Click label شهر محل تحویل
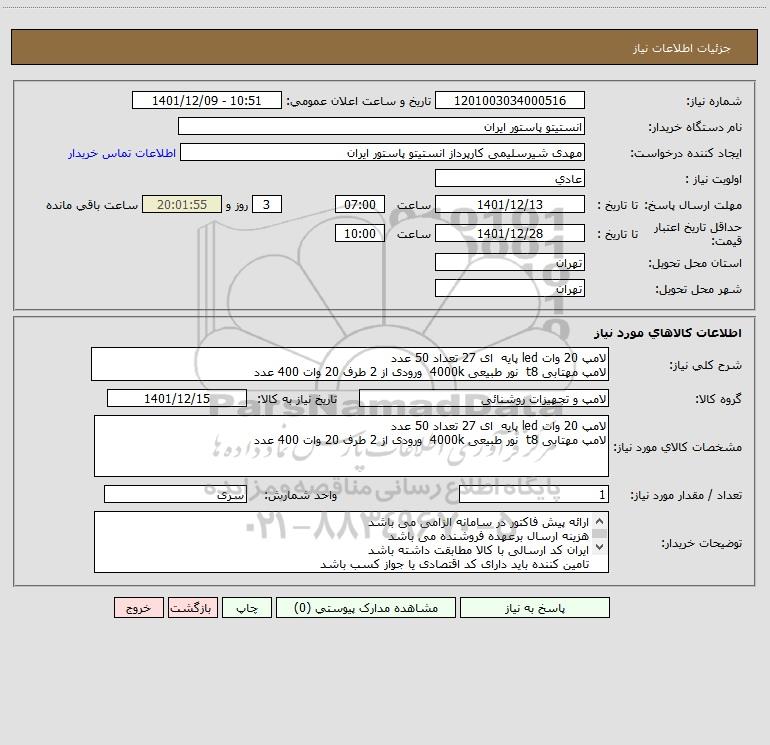This screenshot has height=745, width=770. (x=699, y=290)
